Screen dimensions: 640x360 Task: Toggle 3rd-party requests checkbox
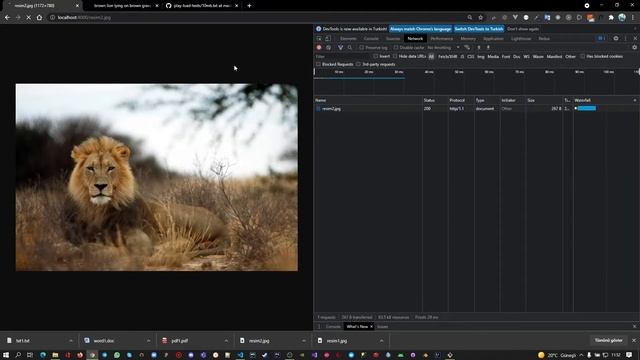tap(358, 64)
